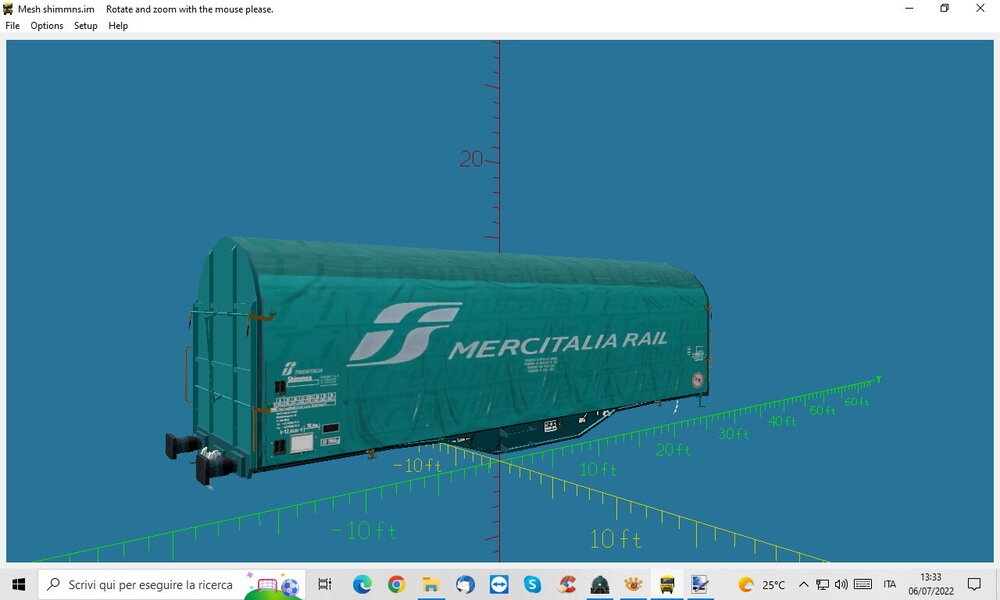Image resolution: width=1000 pixels, height=600 pixels.
Task: Restore down the mesh viewer window
Action: click(x=945, y=8)
